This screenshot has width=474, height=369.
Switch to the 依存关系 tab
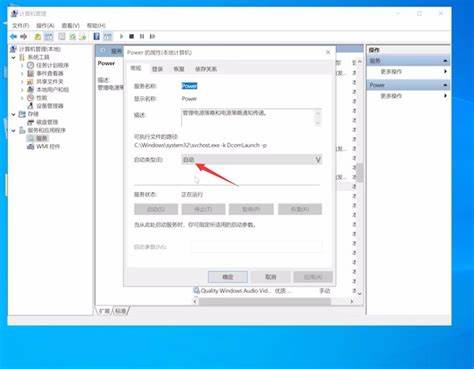[x=206, y=69]
